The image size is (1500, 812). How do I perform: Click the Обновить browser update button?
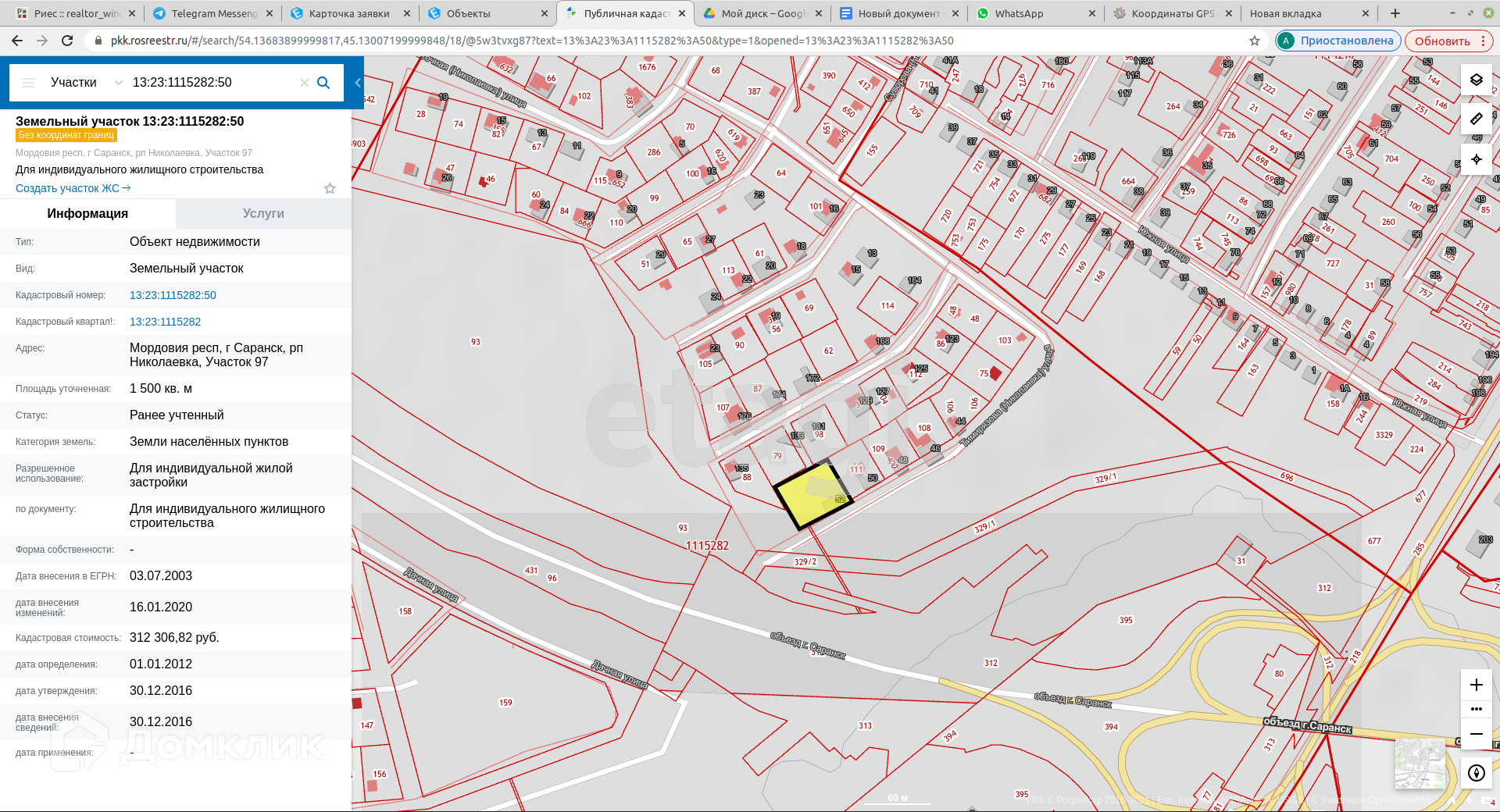click(1442, 41)
